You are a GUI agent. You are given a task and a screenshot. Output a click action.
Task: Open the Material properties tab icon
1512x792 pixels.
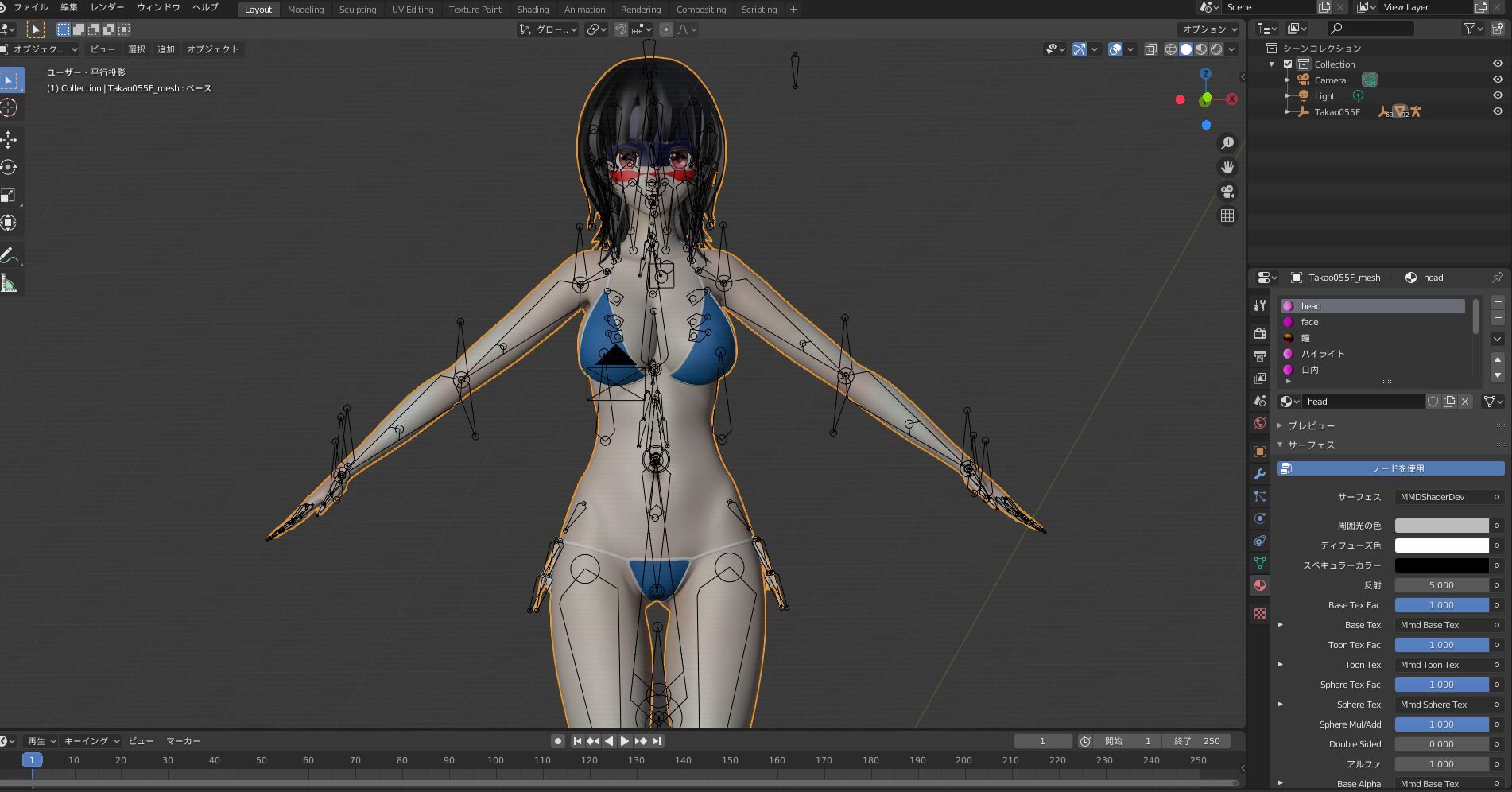click(1259, 585)
